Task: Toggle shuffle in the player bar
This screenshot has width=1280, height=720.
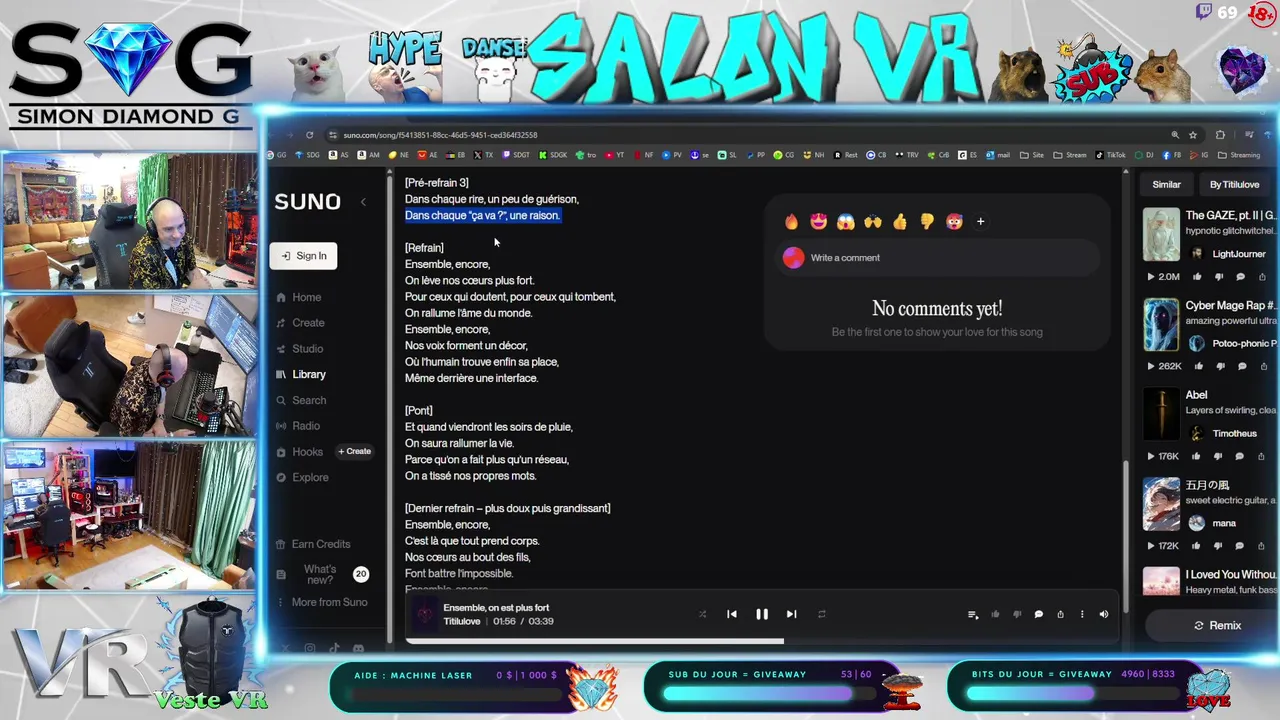Action: [702, 614]
